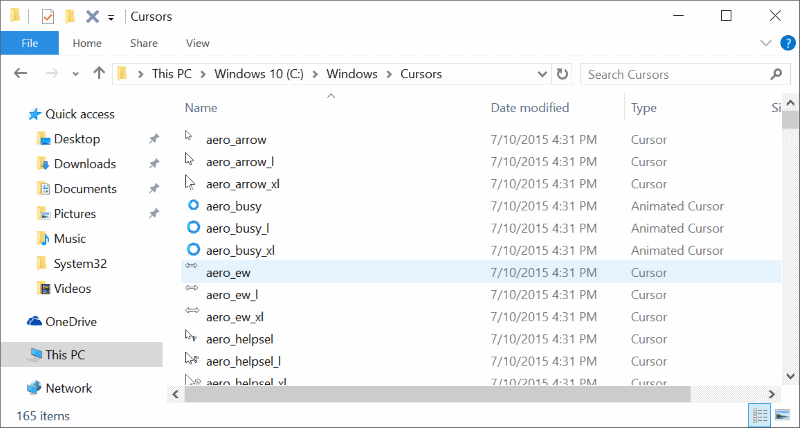The height and width of the screenshot is (428, 800).
Task: Select the aero_helpsel_l cursor file icon
Action: (192, 359)
